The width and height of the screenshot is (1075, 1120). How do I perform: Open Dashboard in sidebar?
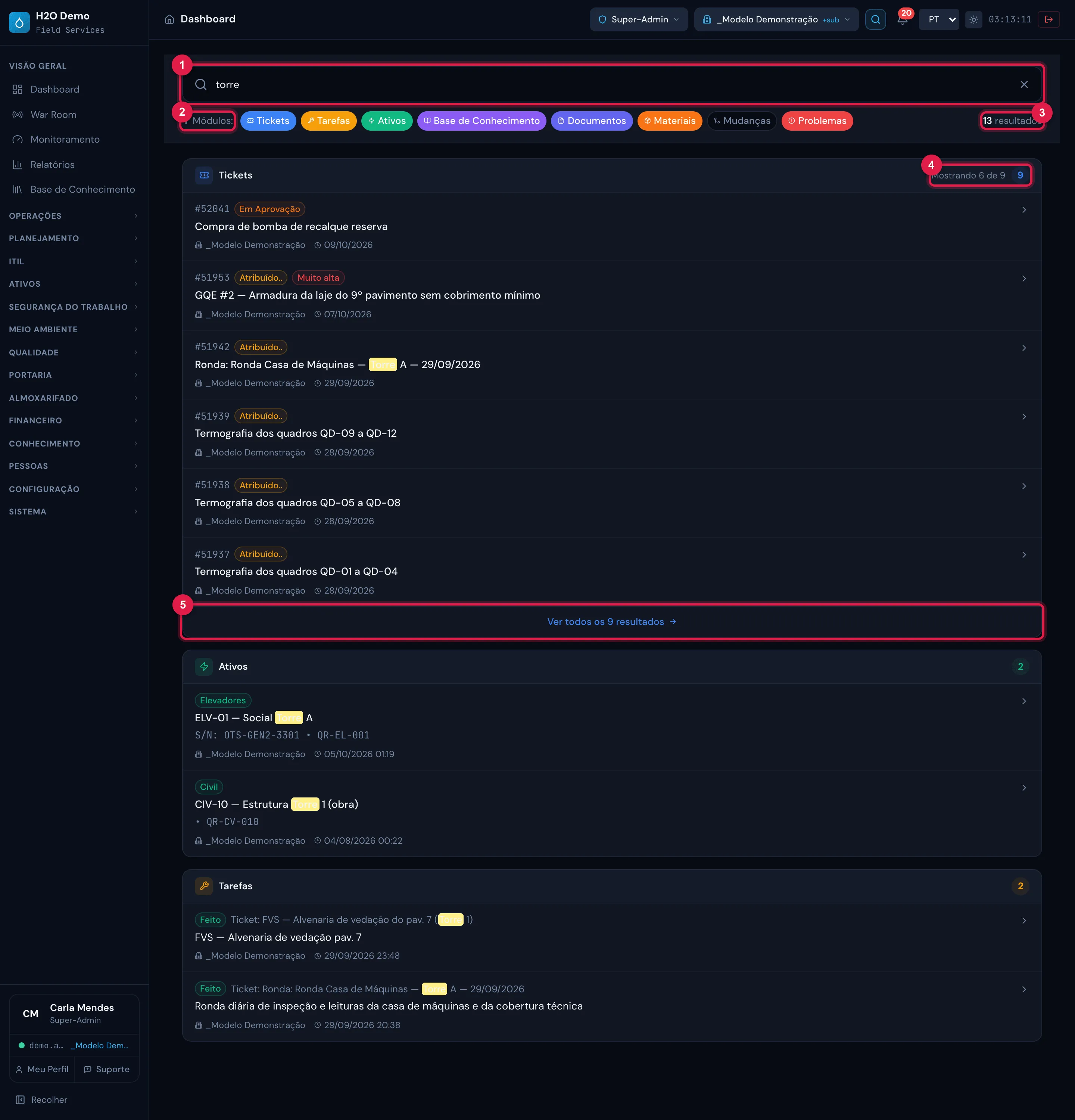(74, 89)
